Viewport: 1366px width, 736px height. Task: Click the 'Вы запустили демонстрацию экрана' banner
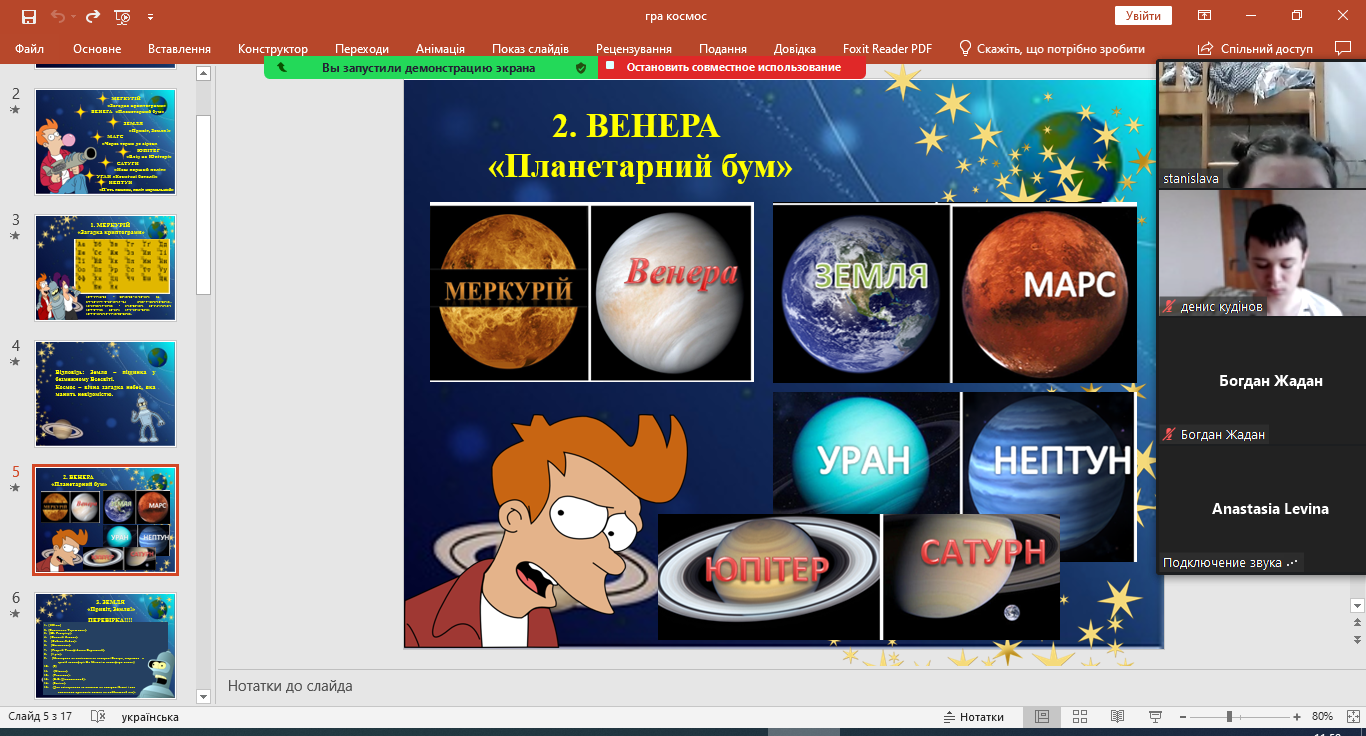point(428,67)
